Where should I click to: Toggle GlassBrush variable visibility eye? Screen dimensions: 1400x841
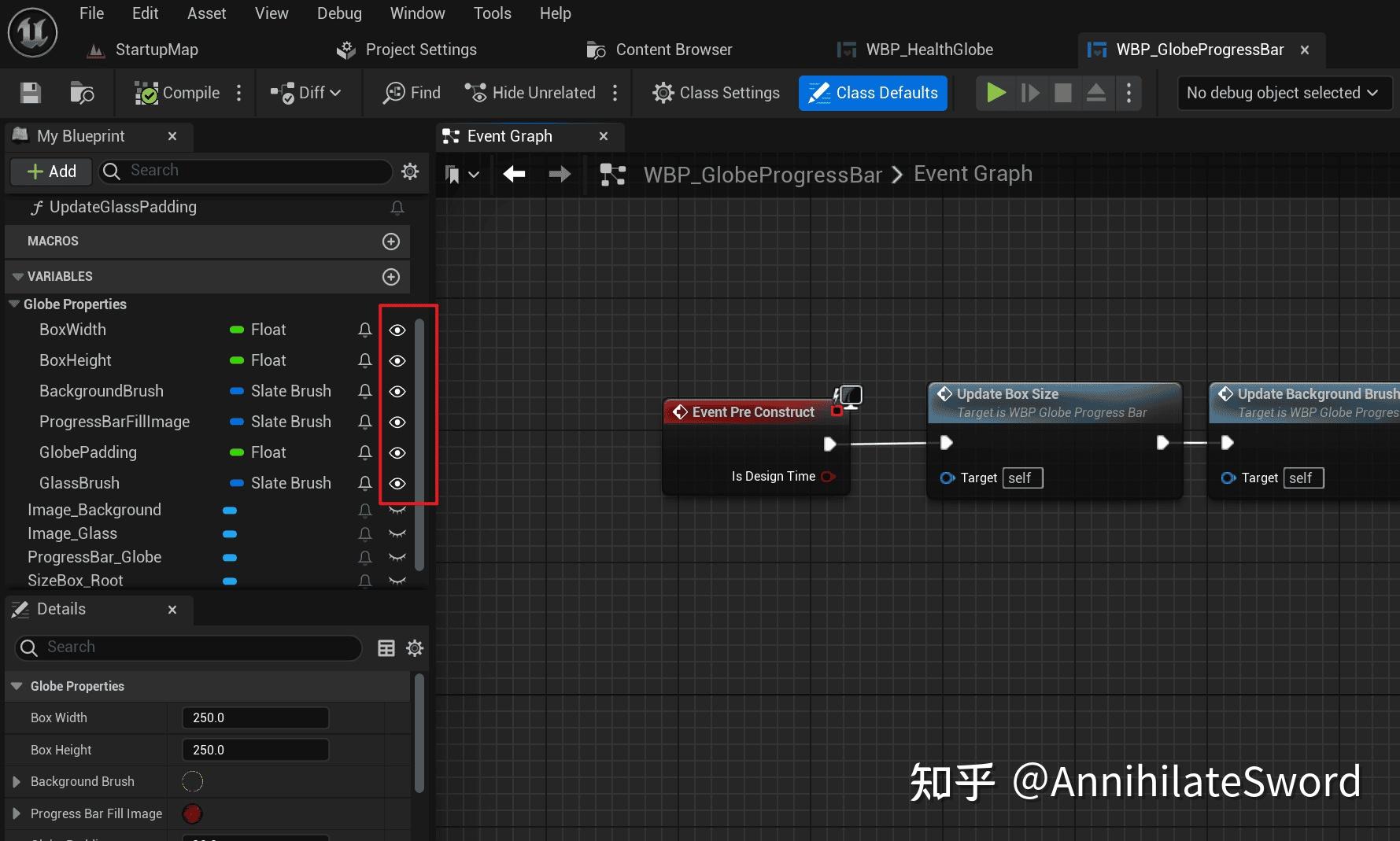coord(397,483)
